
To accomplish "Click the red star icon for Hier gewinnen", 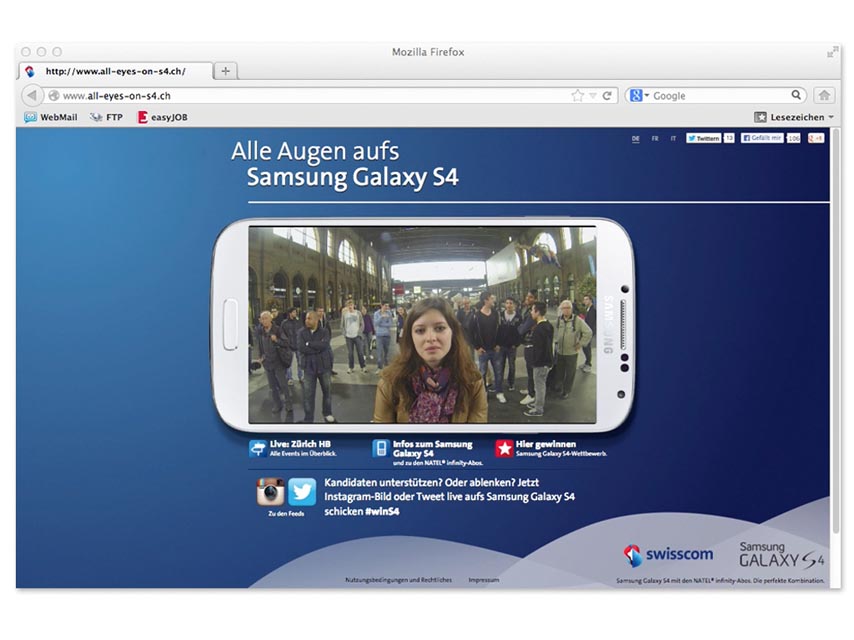I will pos(504,448).
